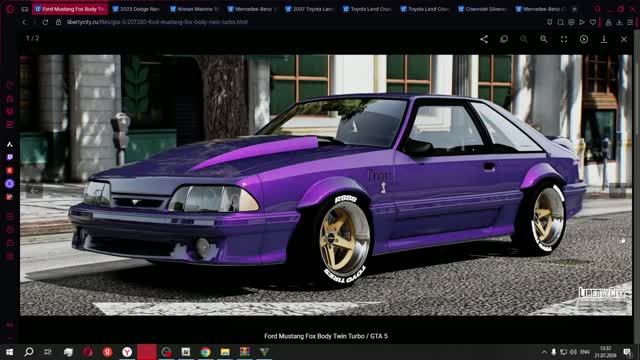Open volume control in system tray

click(573, 352)
